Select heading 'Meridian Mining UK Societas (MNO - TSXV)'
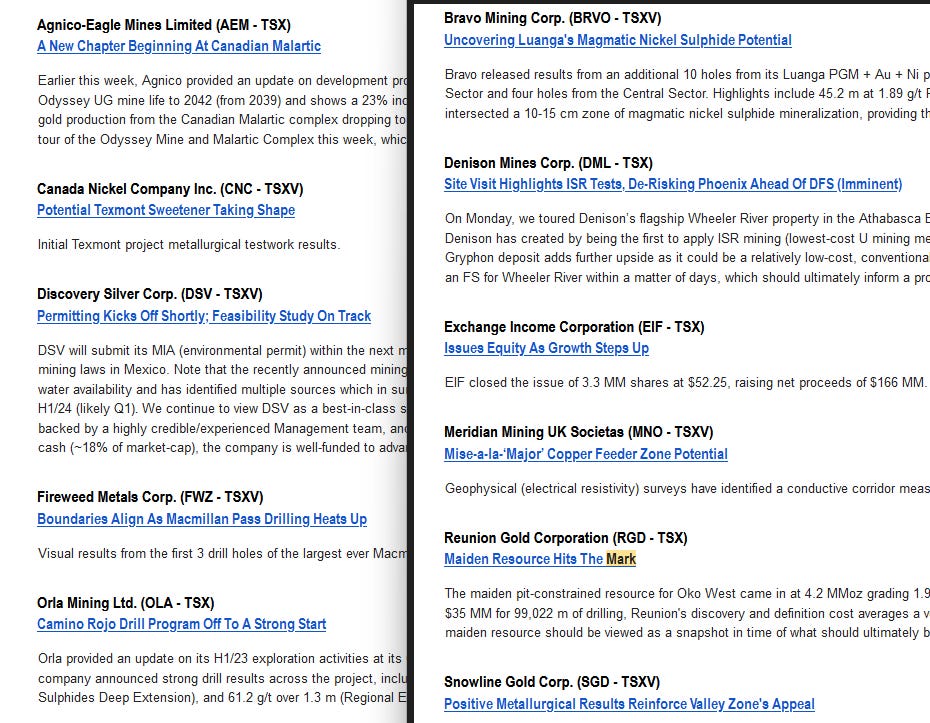930x723 pixels. coord(579,432)
